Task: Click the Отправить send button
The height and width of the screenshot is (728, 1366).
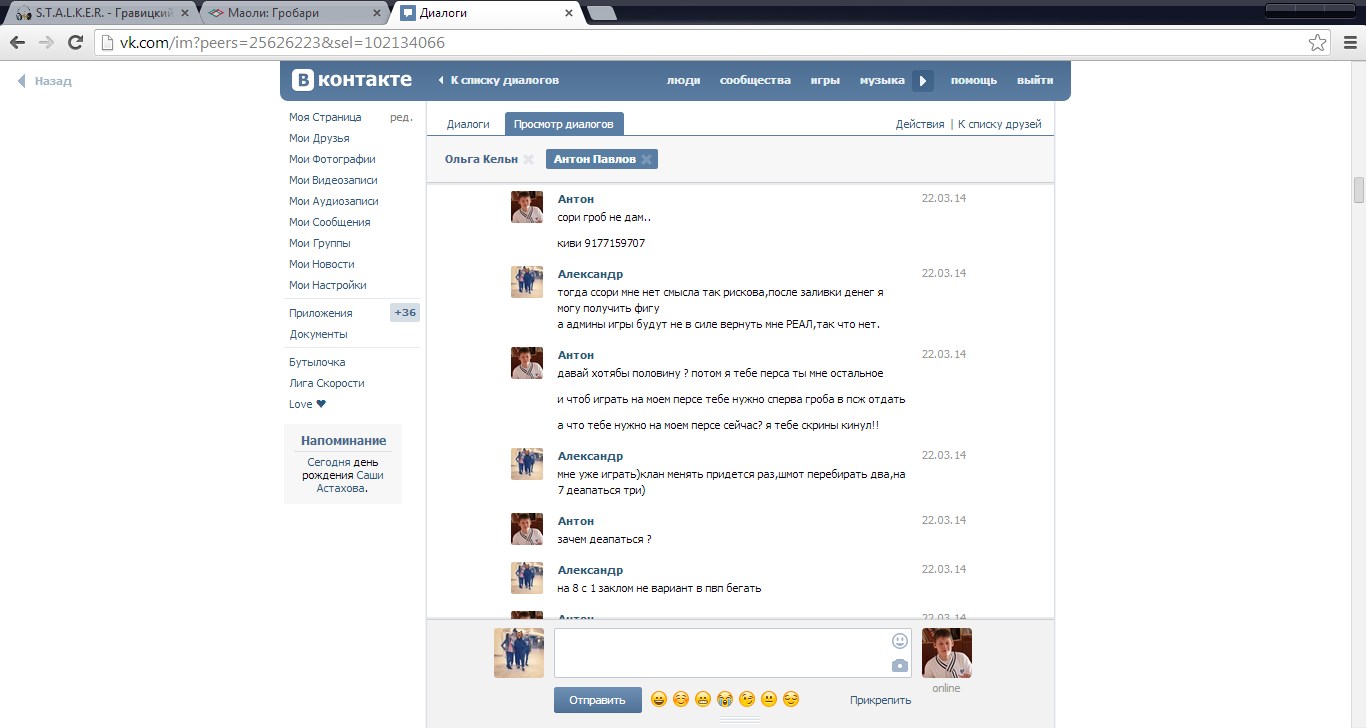Action: point(598,700)
